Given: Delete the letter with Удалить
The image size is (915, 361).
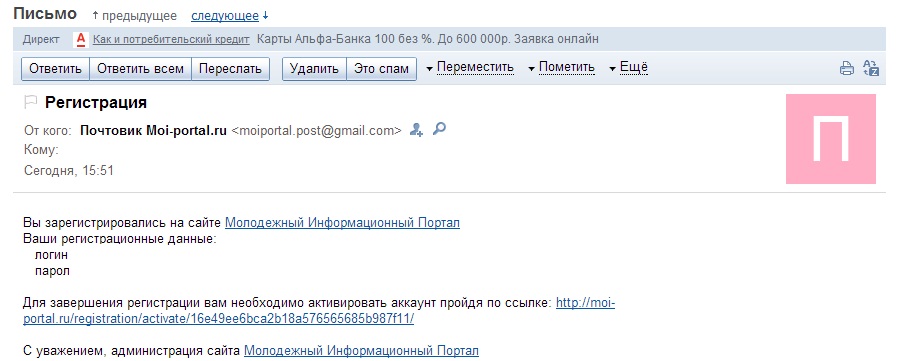Looking at the screenshot, I should click(315, 69).
